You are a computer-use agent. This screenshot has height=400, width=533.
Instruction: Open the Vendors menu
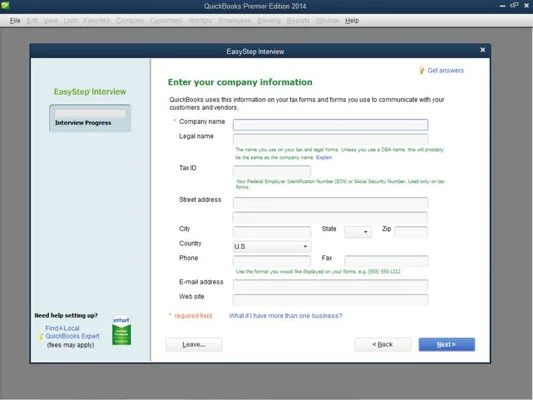click(x=200, y=21)
